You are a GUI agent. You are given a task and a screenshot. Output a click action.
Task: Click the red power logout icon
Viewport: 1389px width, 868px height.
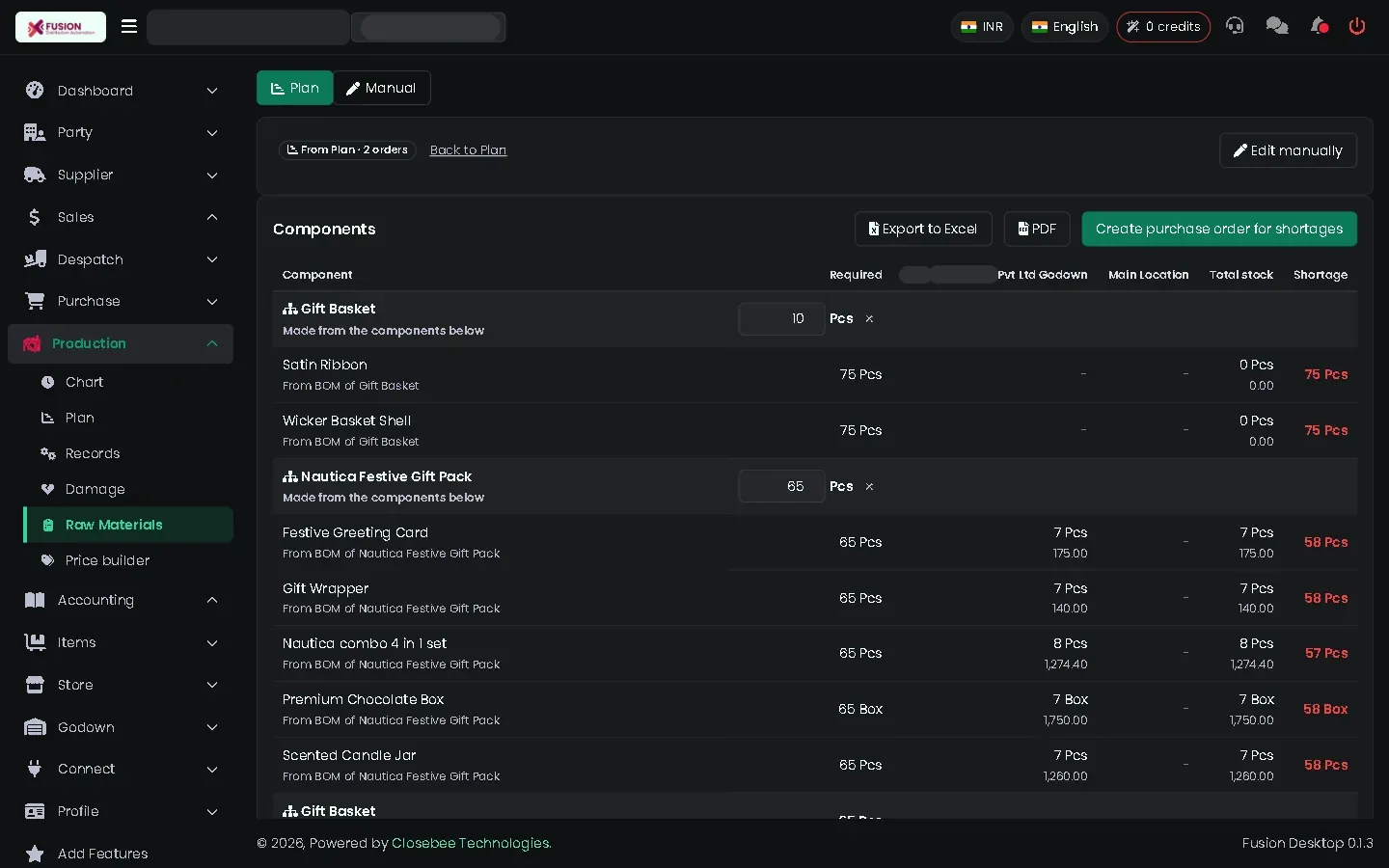click(x=1357, y=26)
